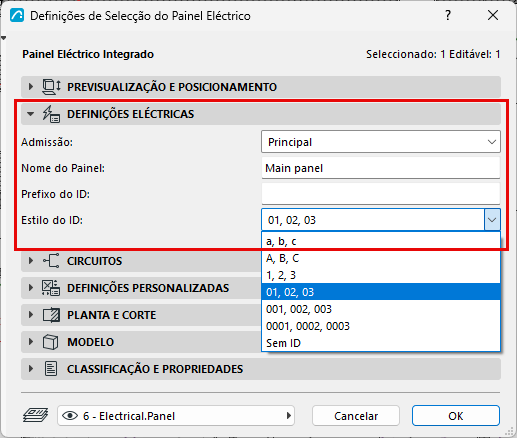517x438 pixels.
Task: Click the 'Seleccionado: 1 Editável: 1' text
Action: [x=433, y=54]
